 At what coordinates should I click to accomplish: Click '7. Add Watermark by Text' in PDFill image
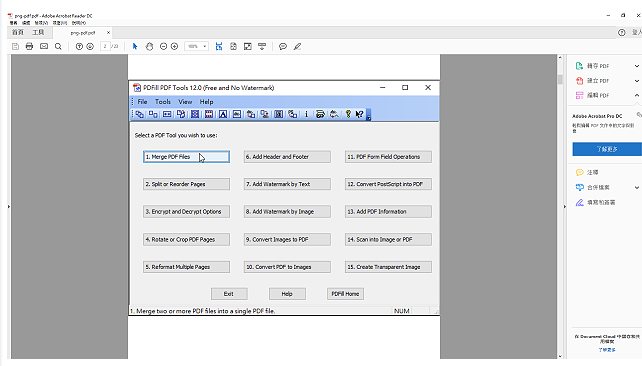[287, 184]
